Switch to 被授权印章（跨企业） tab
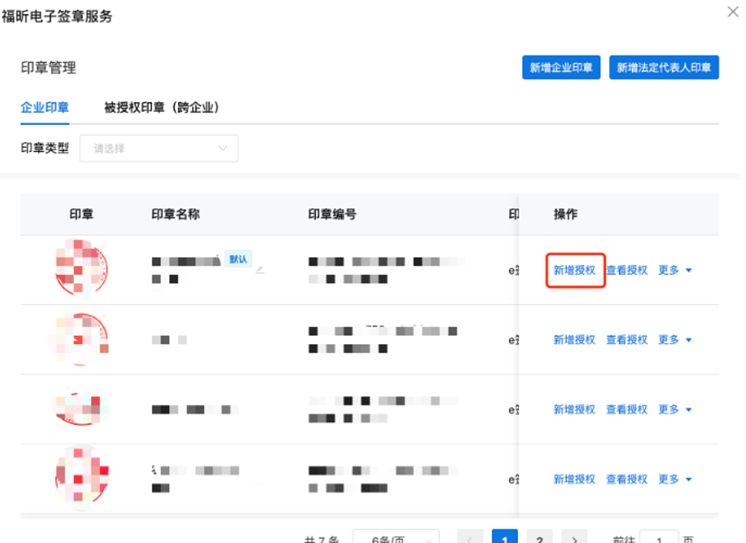 [x=161, y=107]
